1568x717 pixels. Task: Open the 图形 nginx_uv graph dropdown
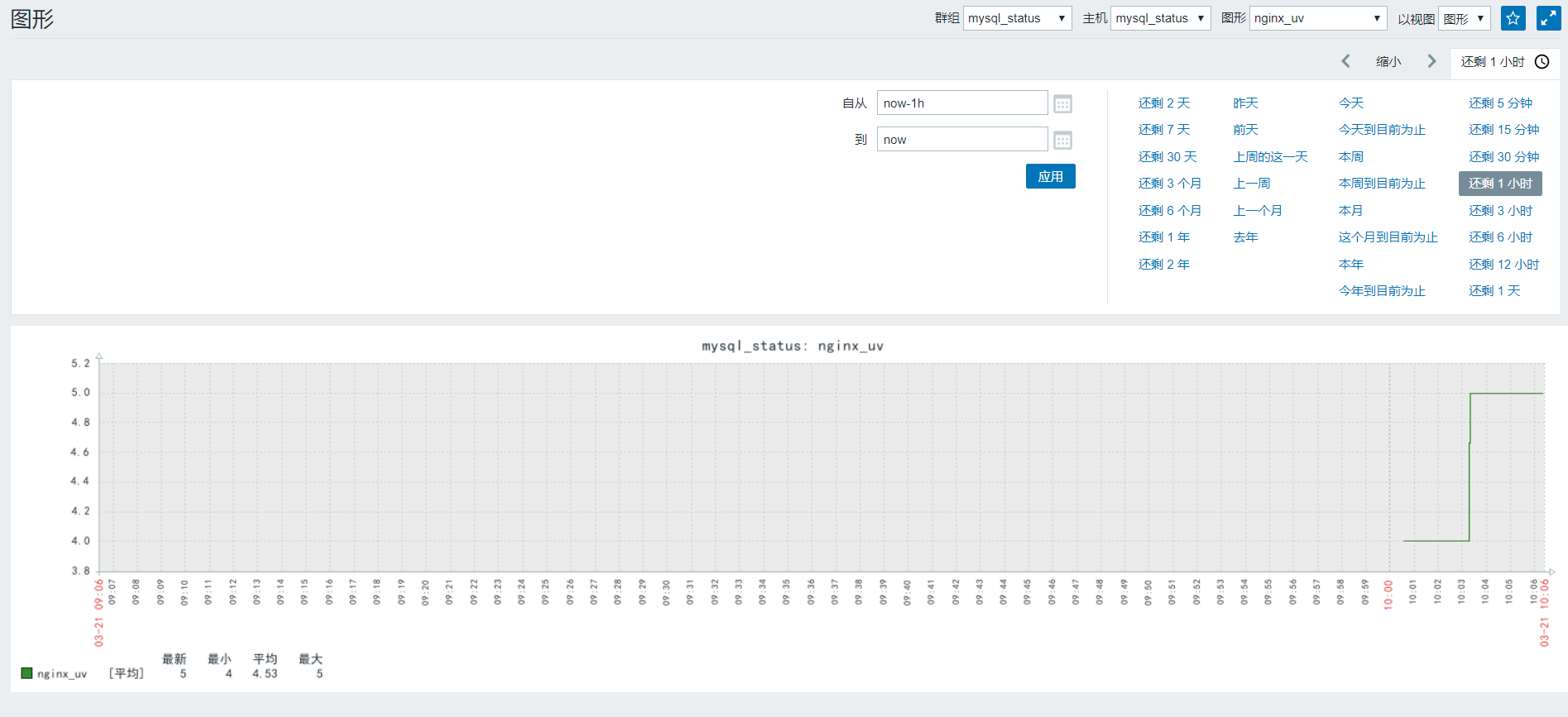tap(1318, 18)
